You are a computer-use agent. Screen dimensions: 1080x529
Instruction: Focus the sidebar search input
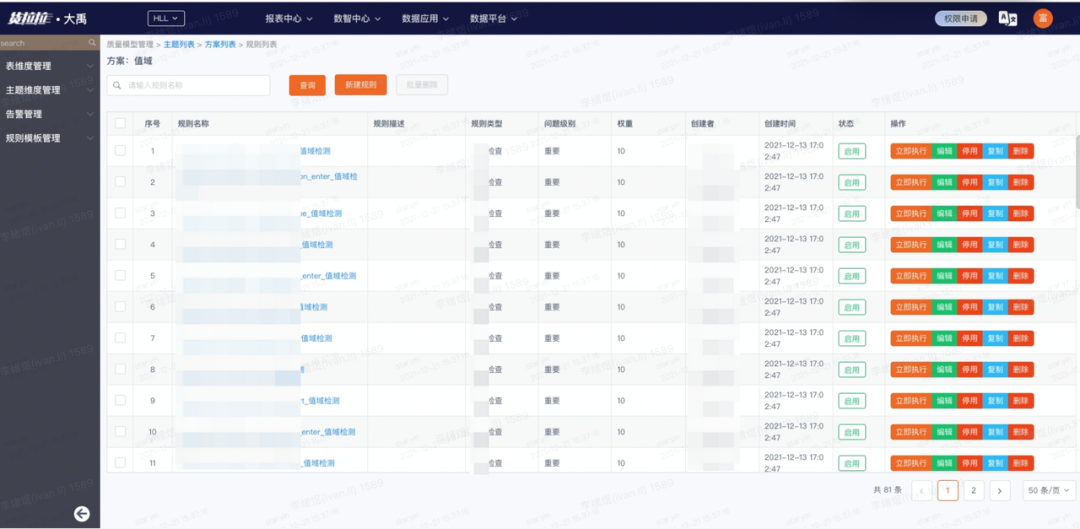click(50, 43)
